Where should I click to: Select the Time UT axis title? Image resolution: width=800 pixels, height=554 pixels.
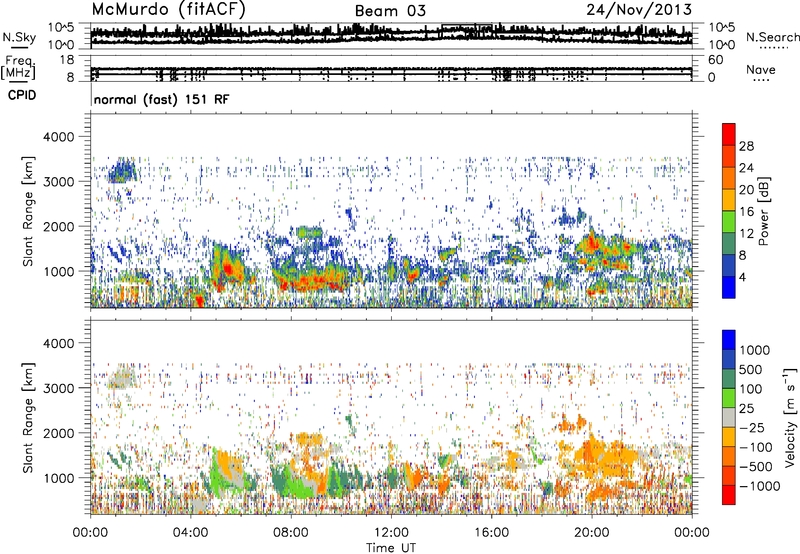(391, 548)
